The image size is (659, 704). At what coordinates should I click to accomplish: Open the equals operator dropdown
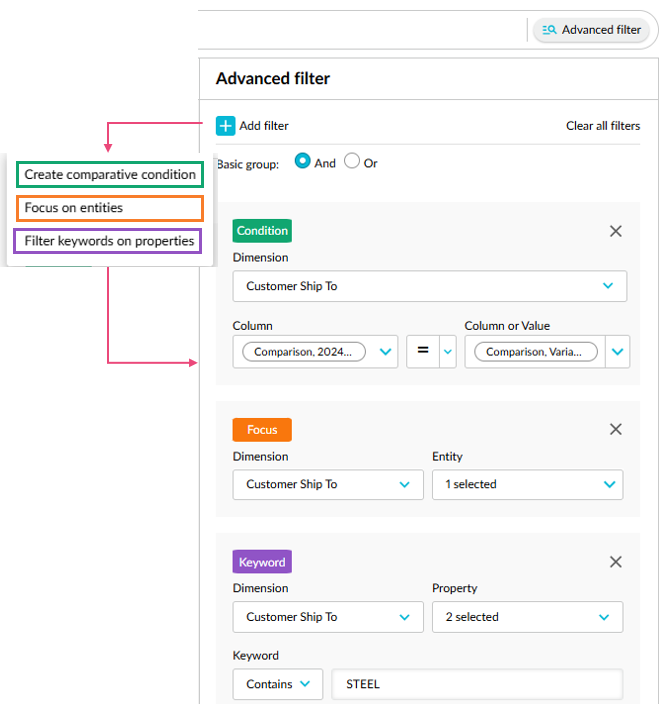coord(447,352)
